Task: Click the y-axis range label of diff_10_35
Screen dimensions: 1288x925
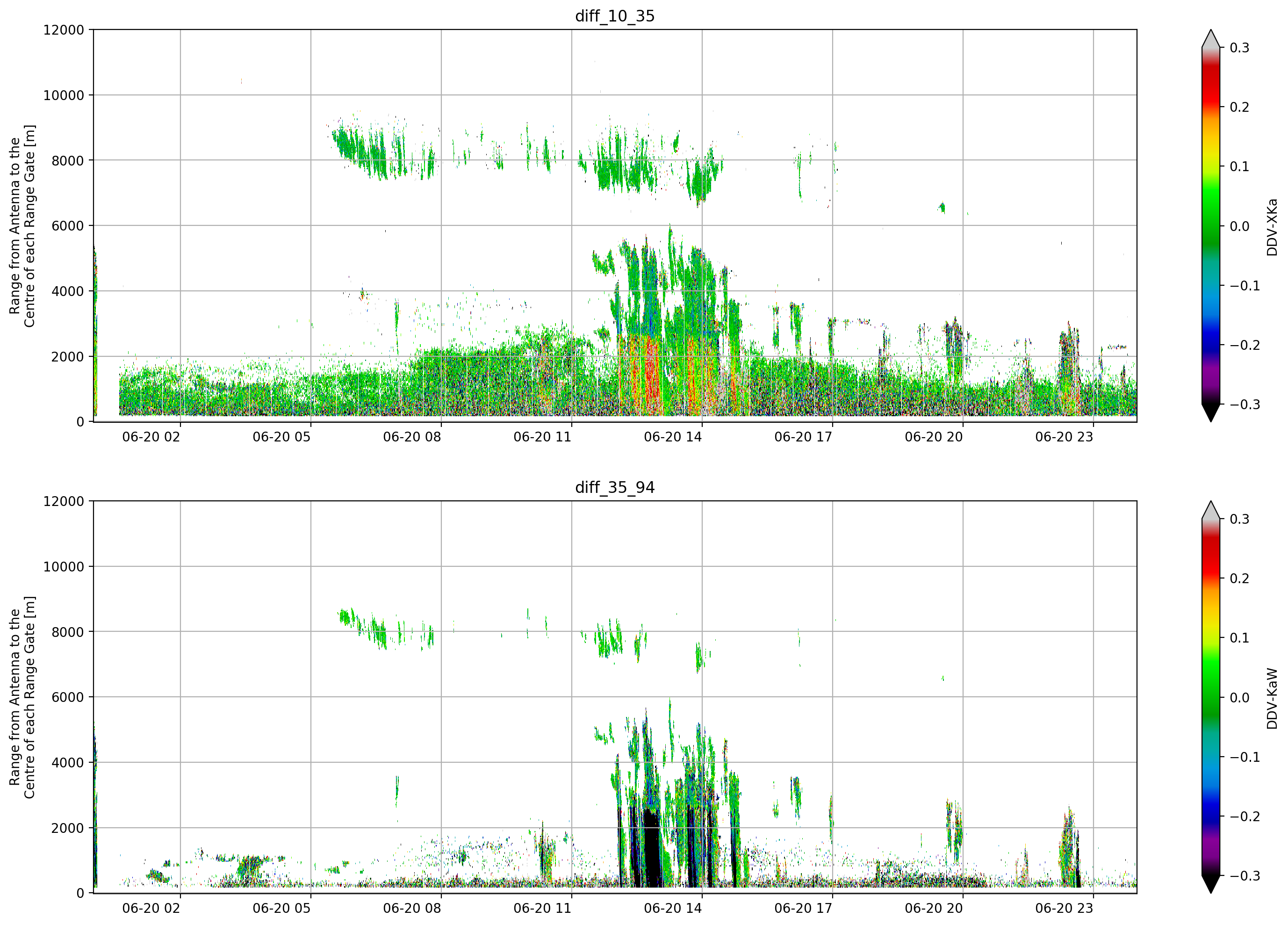Action: point(22,225)
